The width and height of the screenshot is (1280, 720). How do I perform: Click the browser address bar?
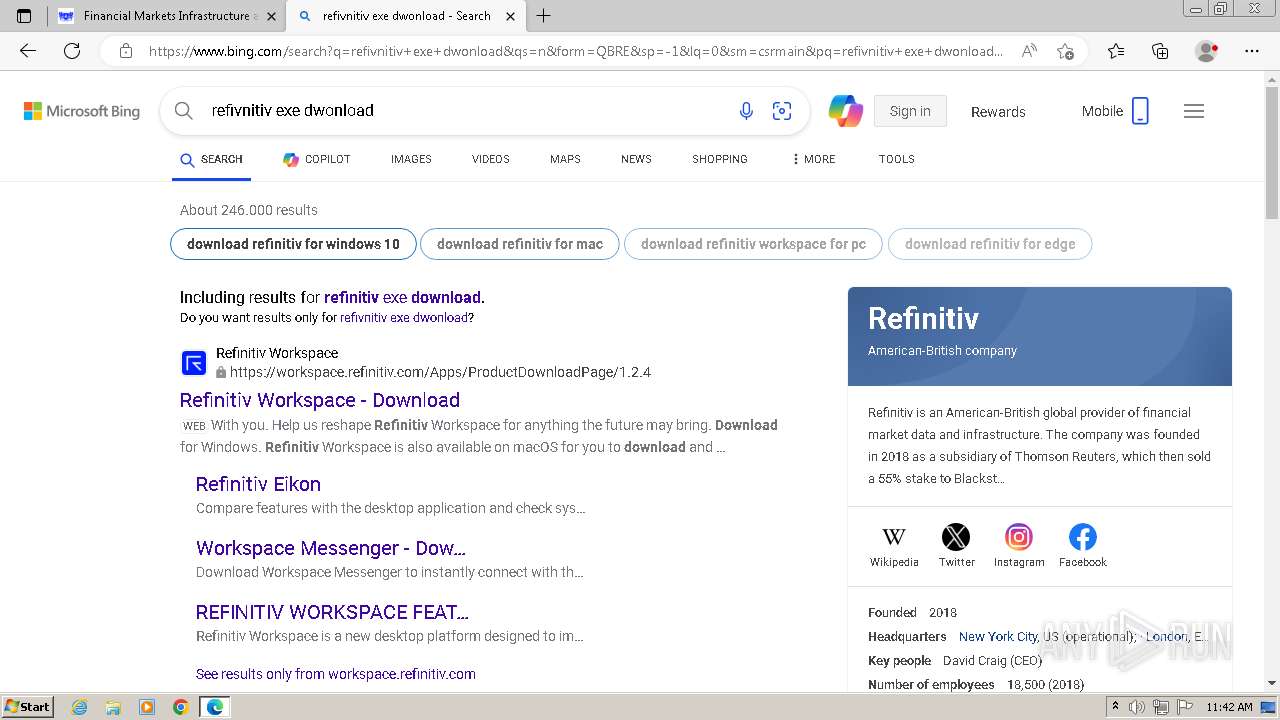pyautogui.click(x=575, y=51)
